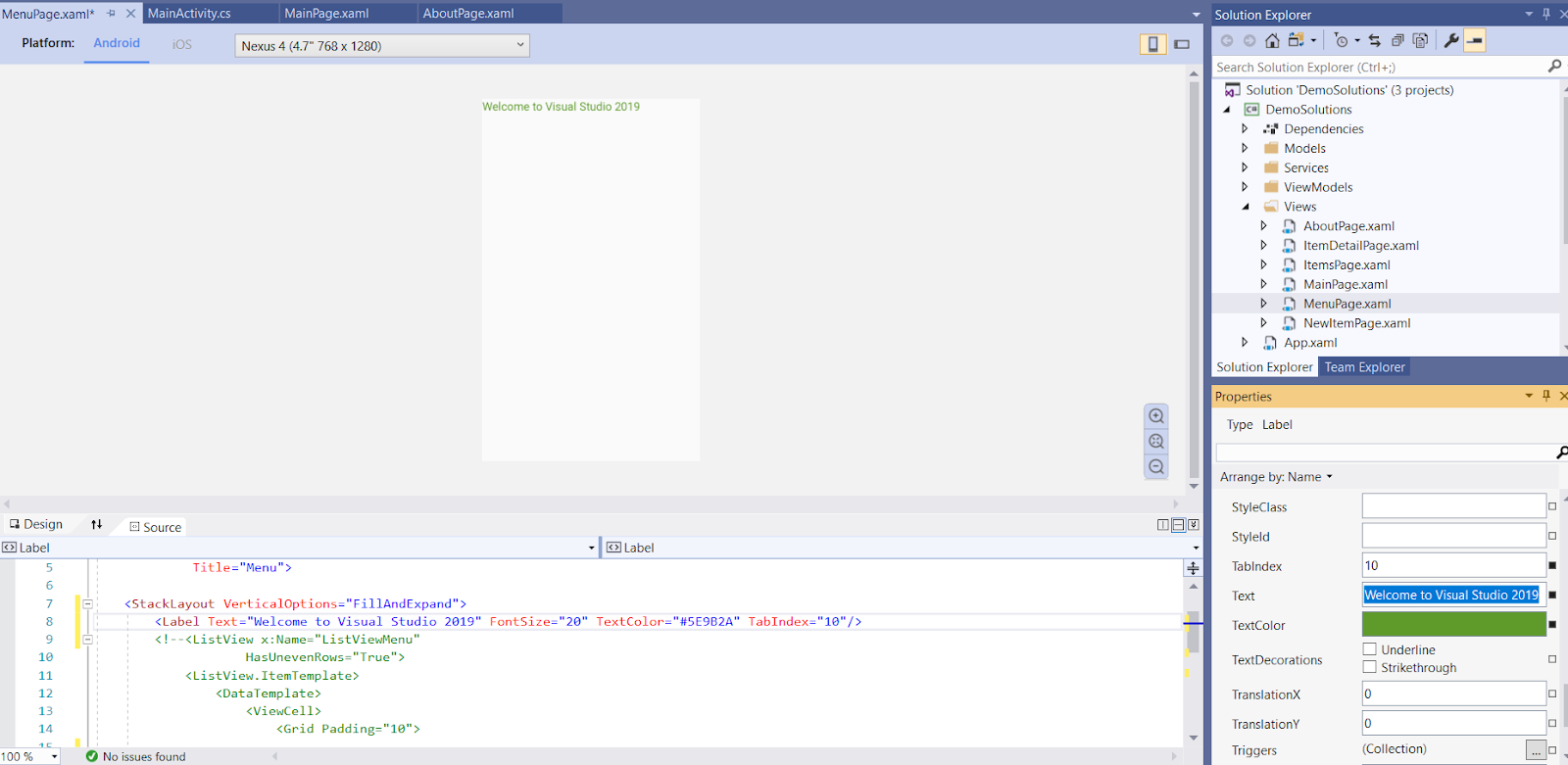Open document tabs overflow dropdown

[1196, 15]
